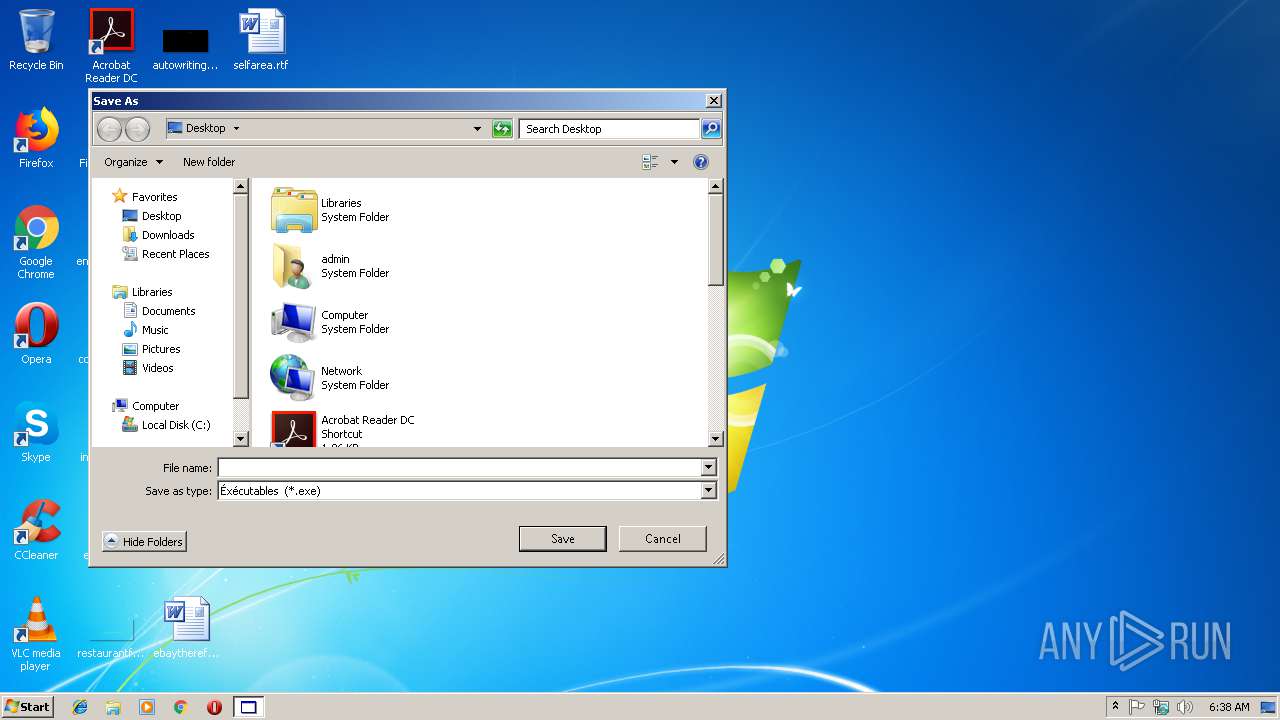
Task: Open the Organize dropdown menu
Action: (133, 162)
